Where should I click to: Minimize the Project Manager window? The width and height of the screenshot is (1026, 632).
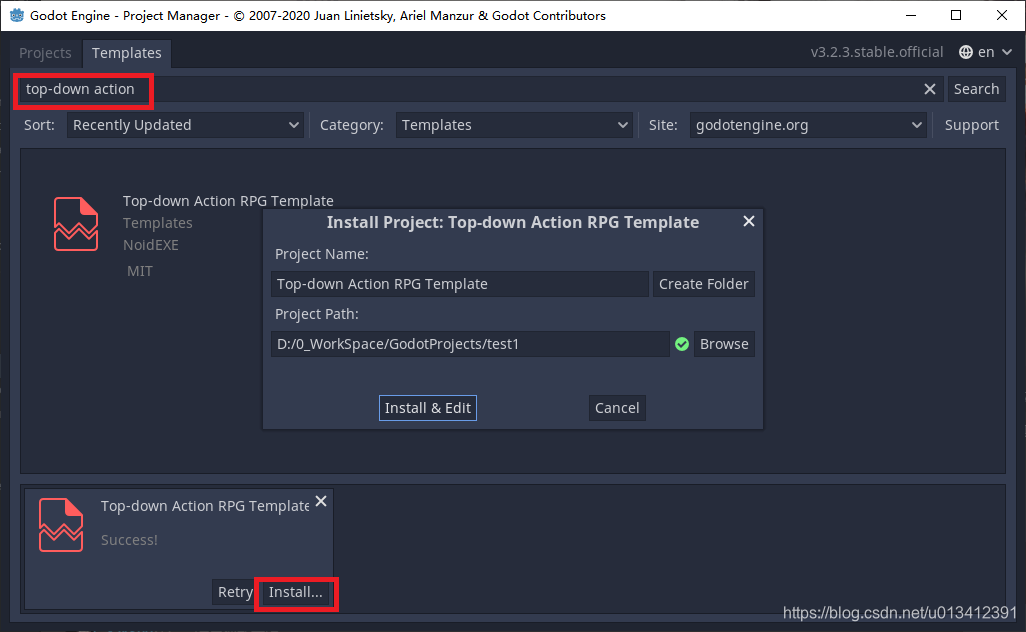(910, 15)
